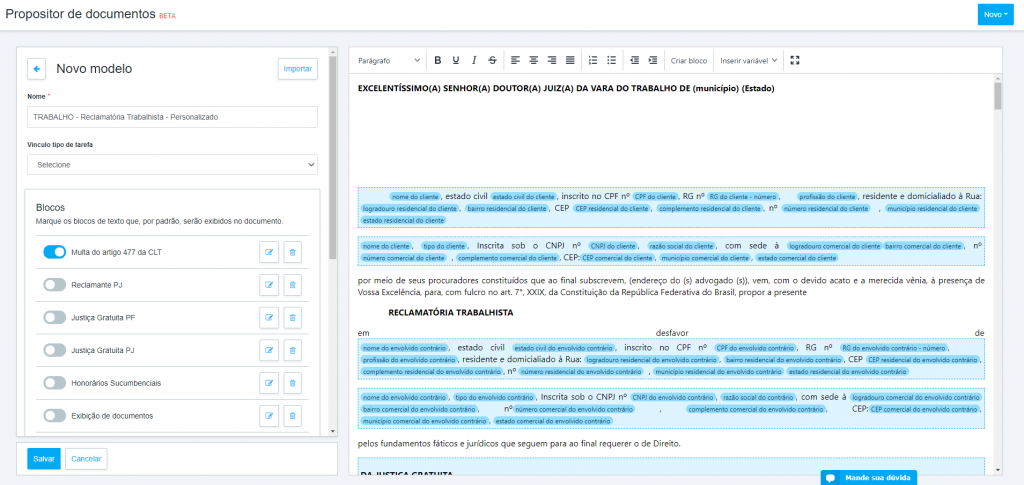Viewport: 1024px width, 485px height.
Task: Enable the Justiça Gratuita PF toggle
Action: pyautogui.click(x=55, y=317)
